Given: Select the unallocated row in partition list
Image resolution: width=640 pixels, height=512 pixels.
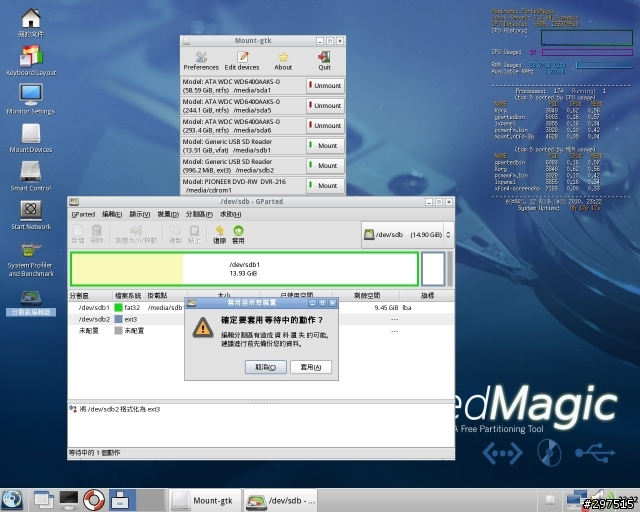Looking at the screenshot, I should (261, 331).
